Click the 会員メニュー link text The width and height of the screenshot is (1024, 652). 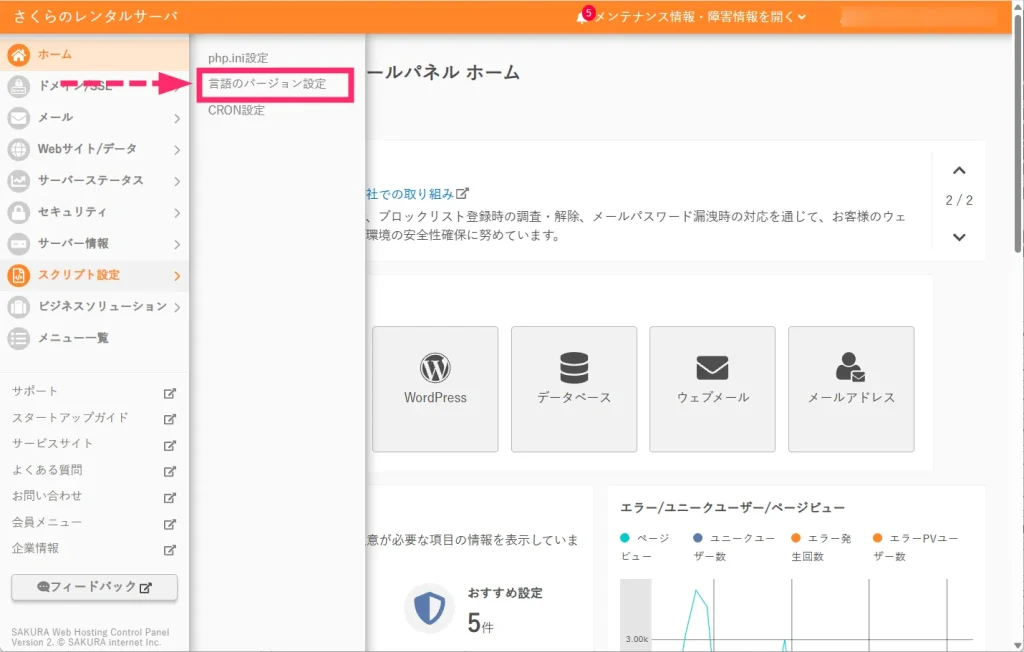click(x=47, y=522)
